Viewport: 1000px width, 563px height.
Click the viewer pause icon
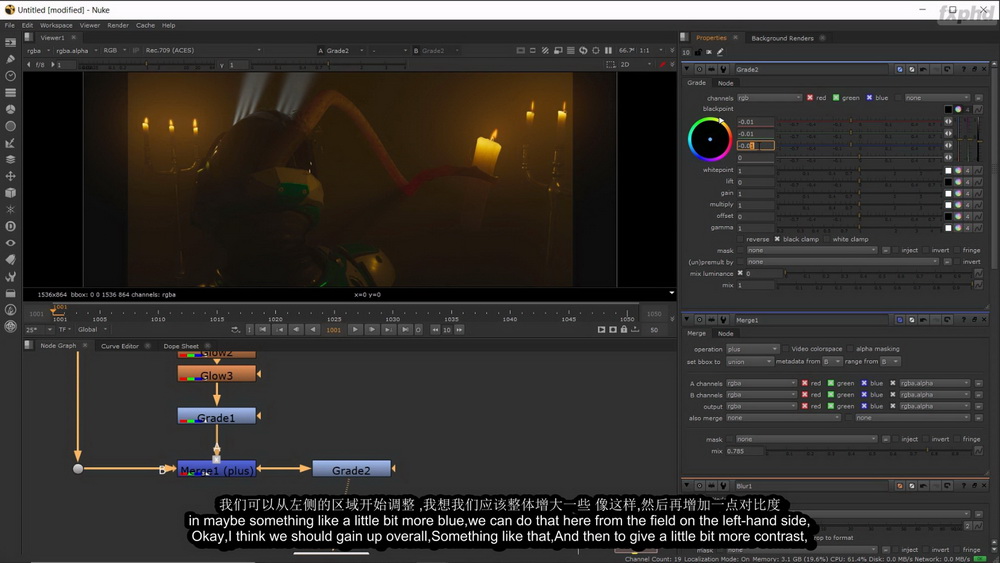click(x=608, y=50)
